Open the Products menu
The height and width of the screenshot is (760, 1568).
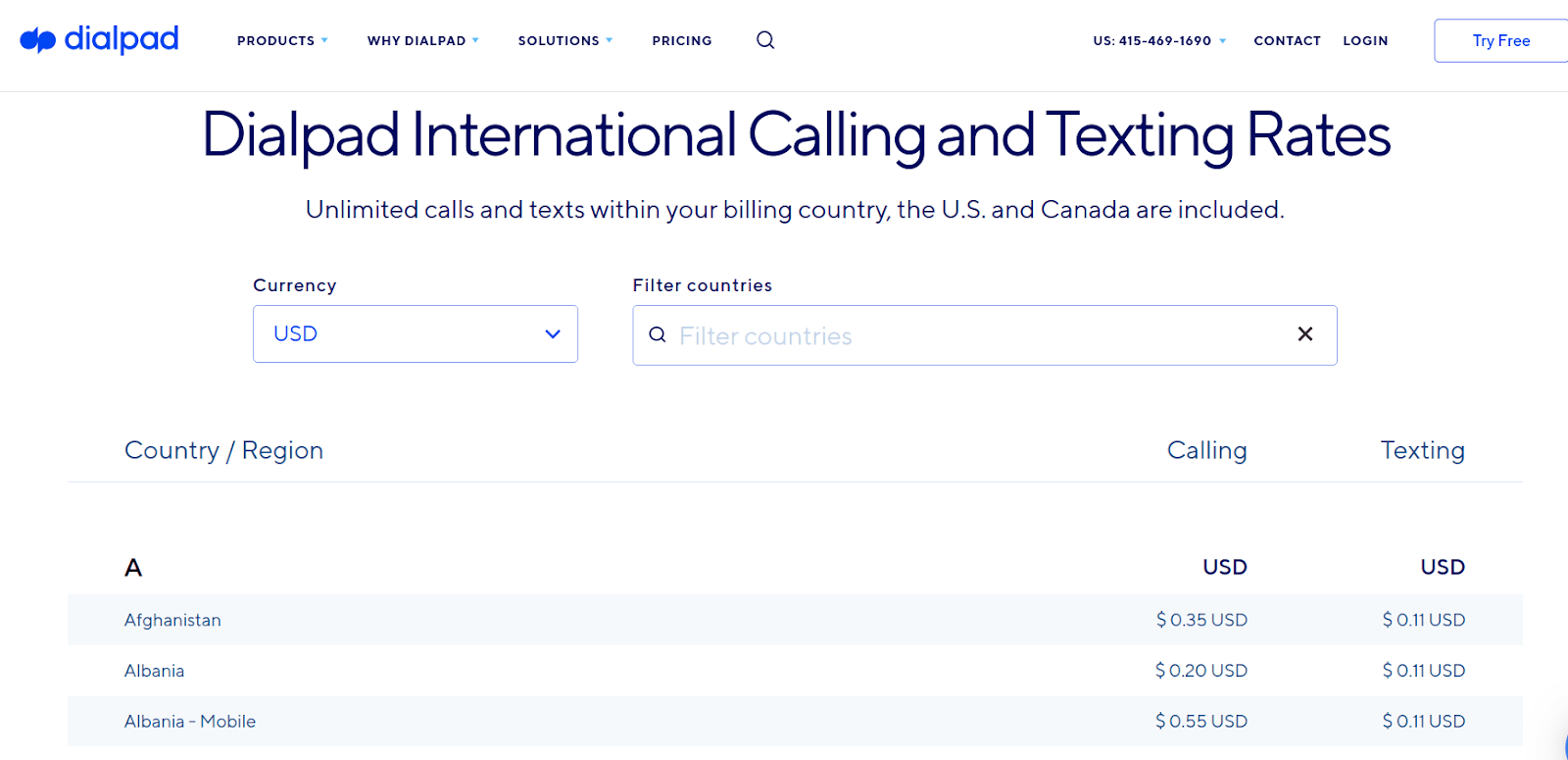tap(282, 40)
